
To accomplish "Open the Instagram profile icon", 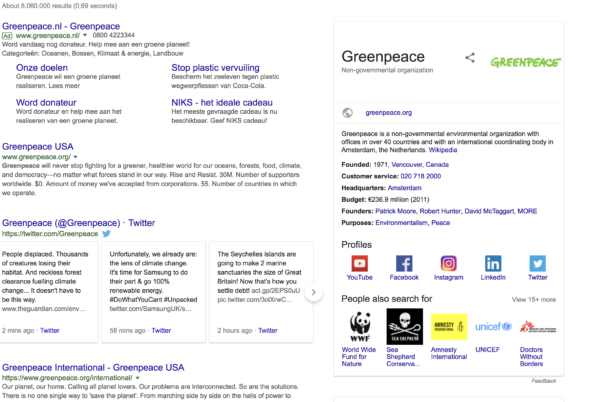I will pos(448,264).
